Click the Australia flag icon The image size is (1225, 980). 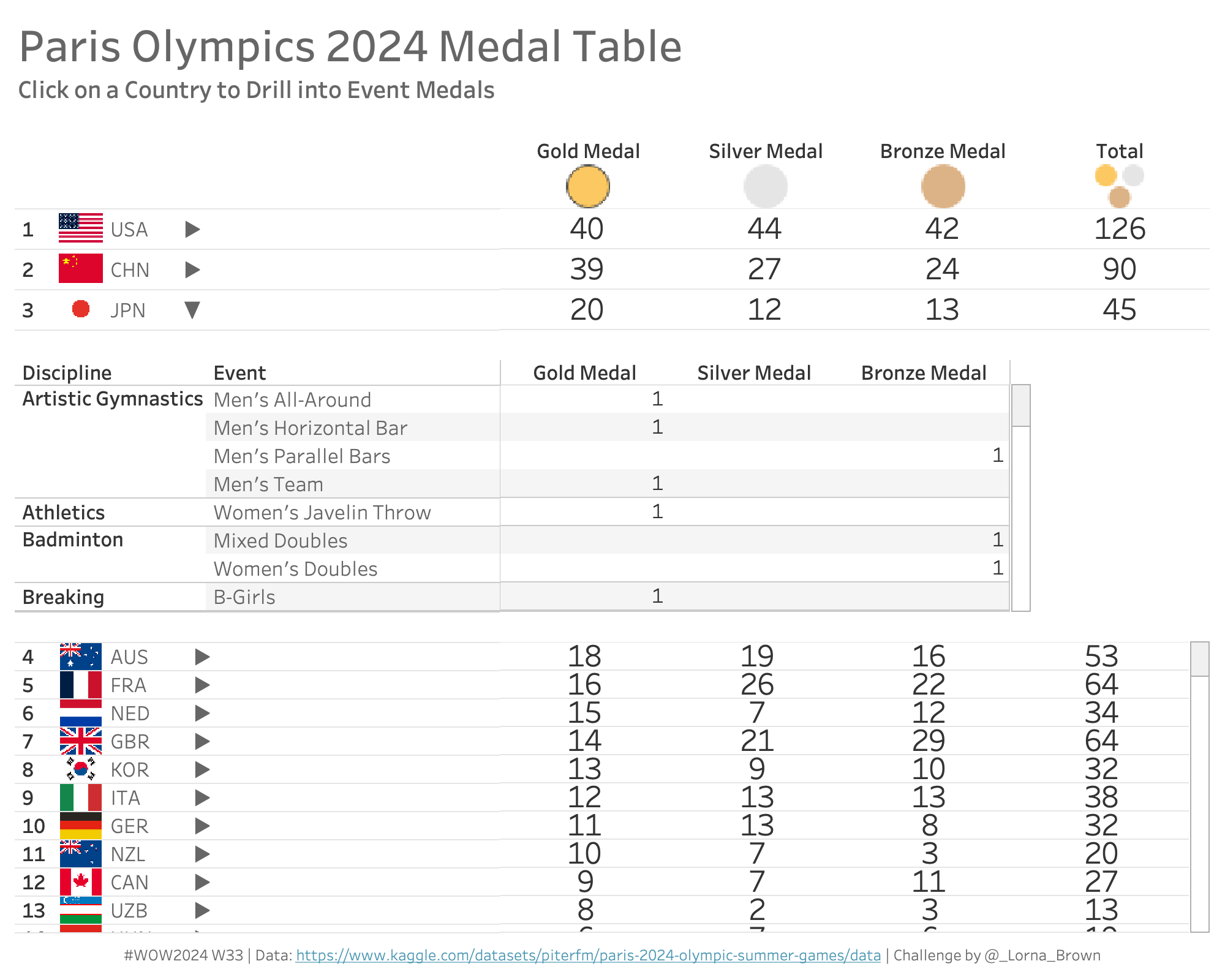(x=81, y=657)
